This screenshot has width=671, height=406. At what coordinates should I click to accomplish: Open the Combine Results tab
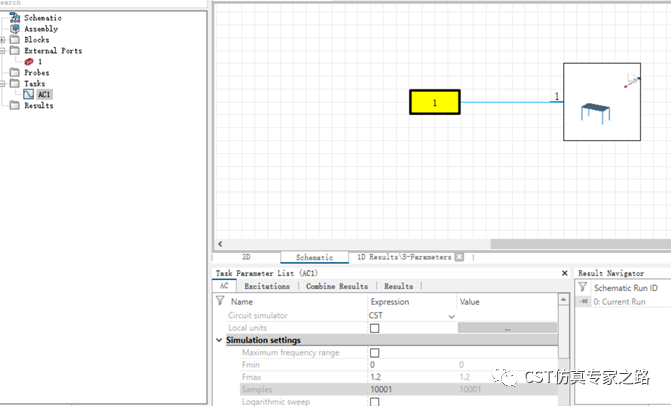point(337,286)
